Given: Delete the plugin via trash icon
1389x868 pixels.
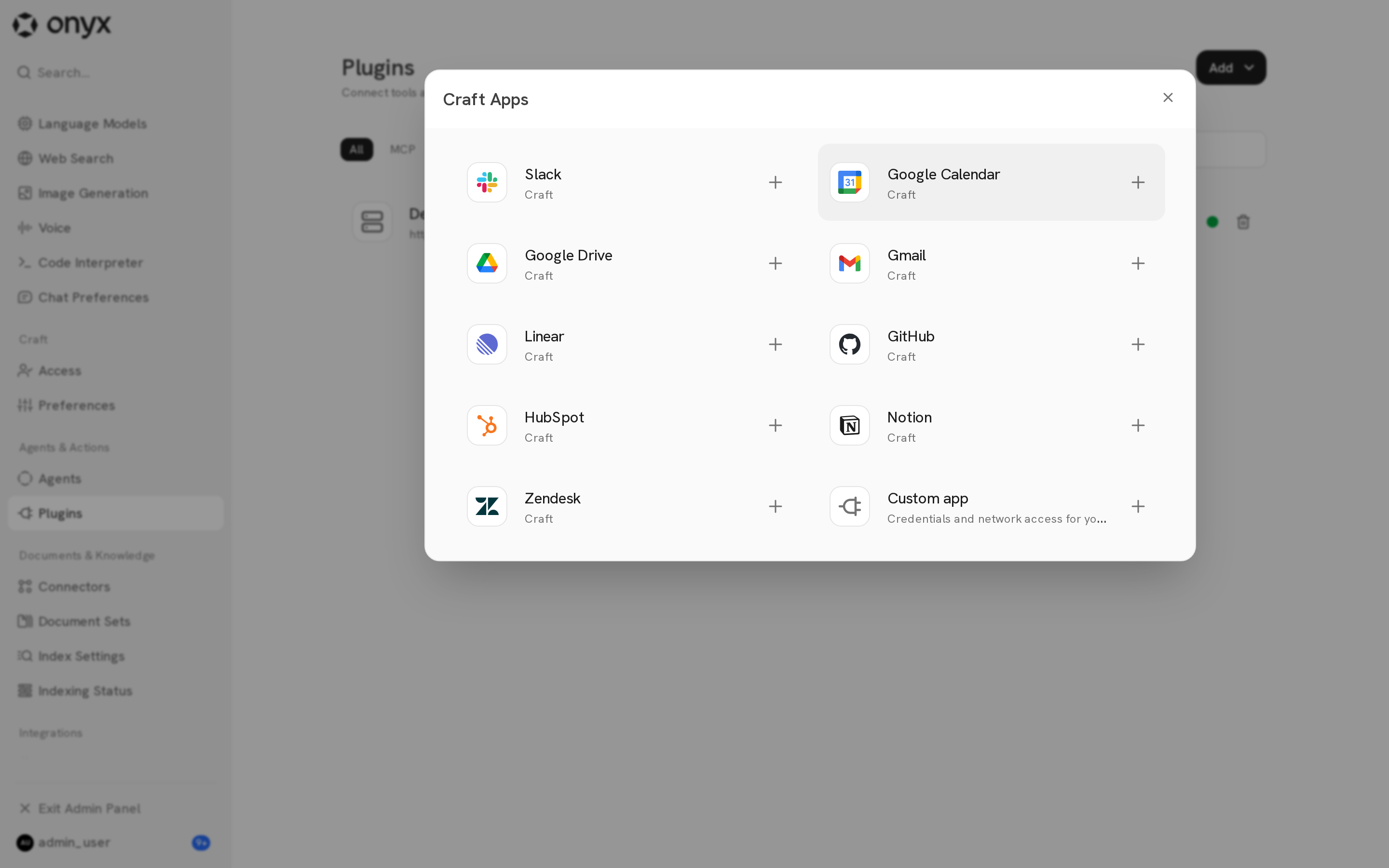Looking at the screenshot, I should pyautogui.click(x=1243, y=222).
